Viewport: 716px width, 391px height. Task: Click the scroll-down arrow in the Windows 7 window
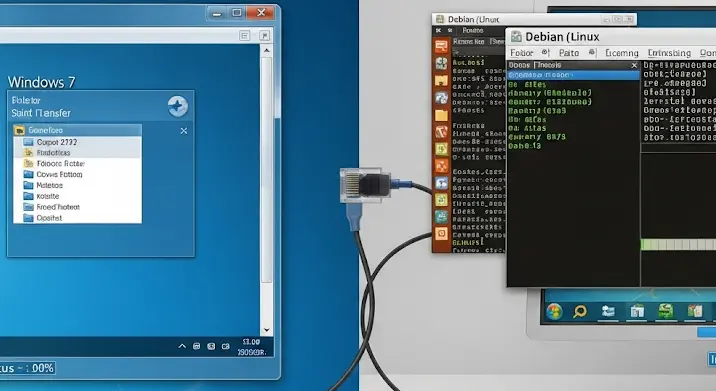267,330
